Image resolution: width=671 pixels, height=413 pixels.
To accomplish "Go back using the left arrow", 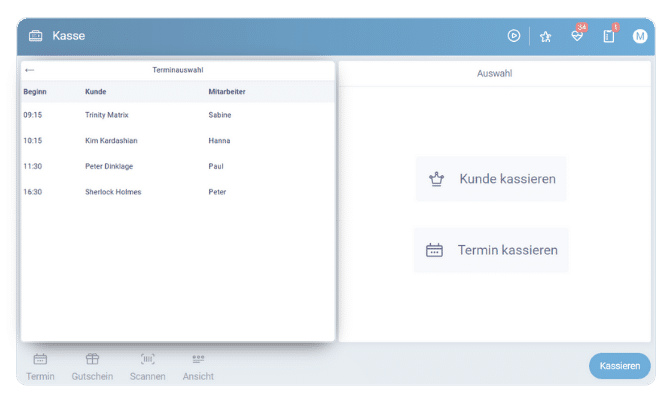I will 30,70.
